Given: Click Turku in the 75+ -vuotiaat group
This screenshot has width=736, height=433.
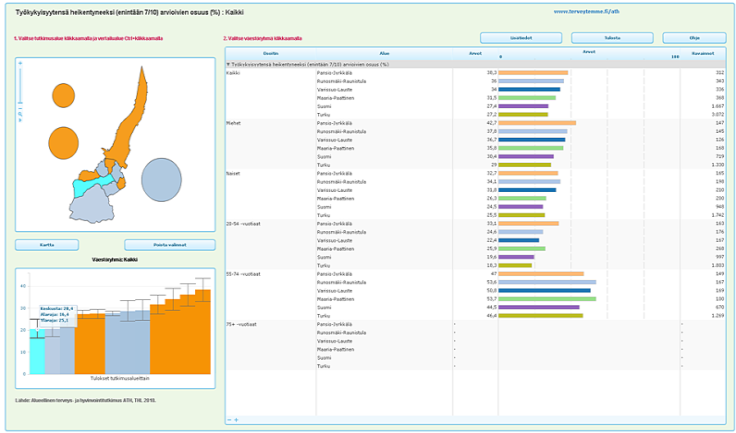Looking at the screenshot, I should tap(323, 366).
